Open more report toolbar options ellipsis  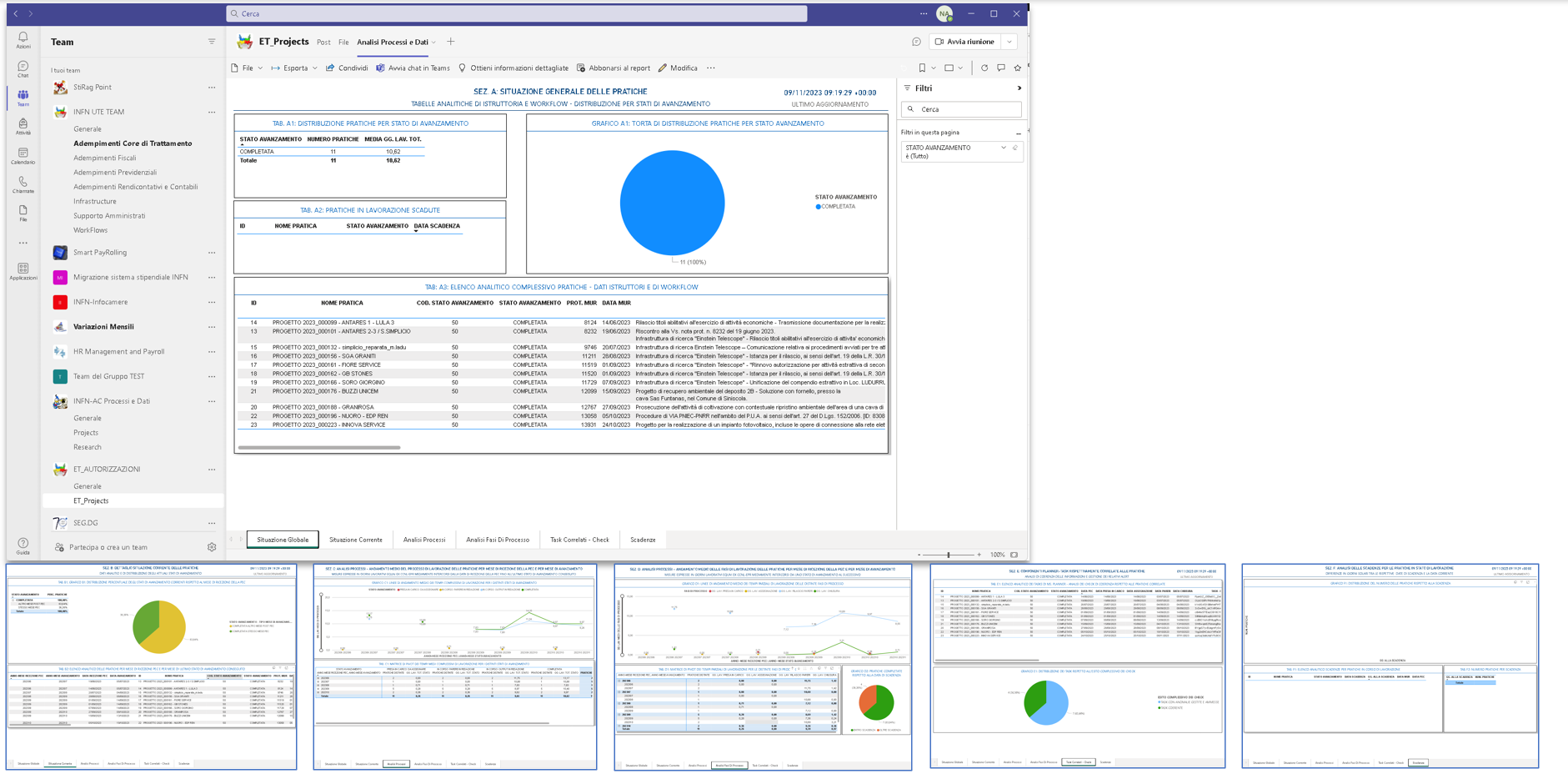tap(711, 68)
